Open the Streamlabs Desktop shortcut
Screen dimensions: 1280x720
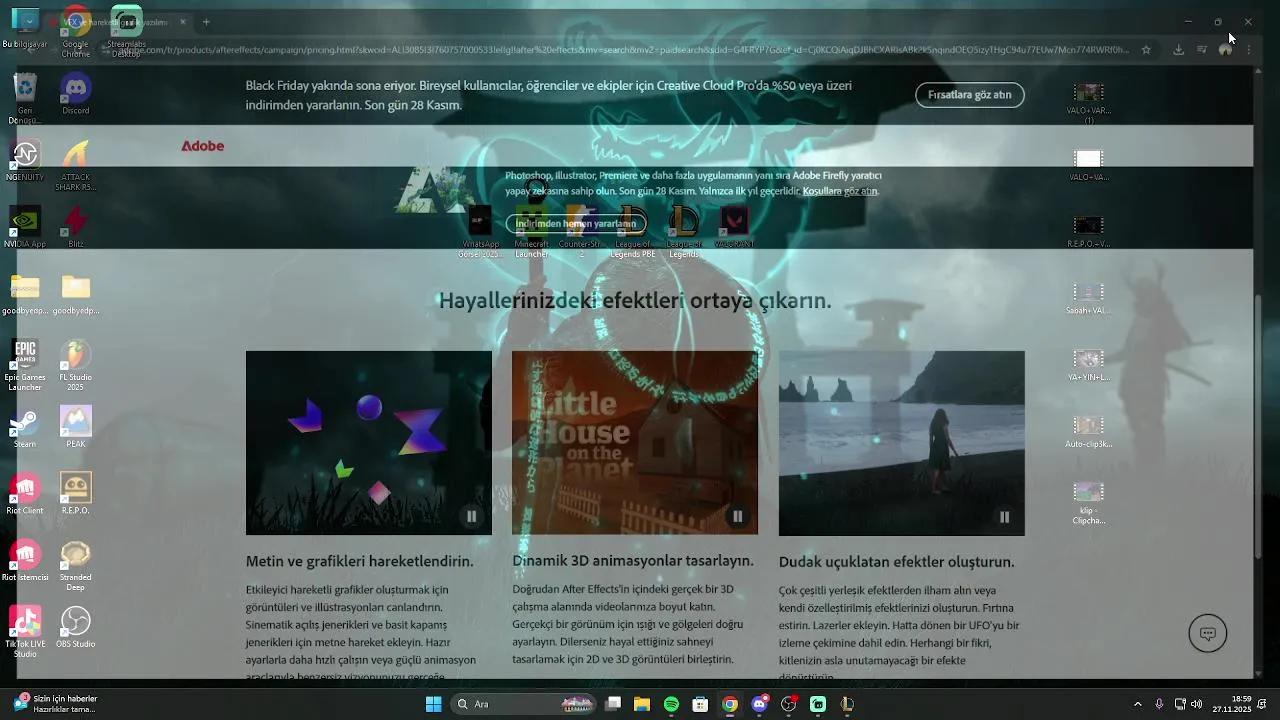(x=126, y=30)
